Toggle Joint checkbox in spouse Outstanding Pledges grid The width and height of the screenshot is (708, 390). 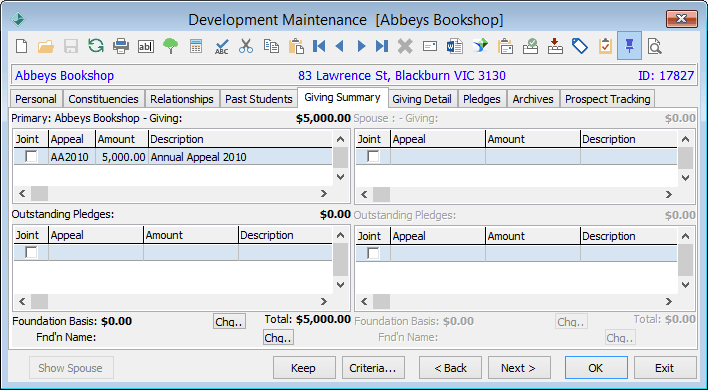(373, 253)
